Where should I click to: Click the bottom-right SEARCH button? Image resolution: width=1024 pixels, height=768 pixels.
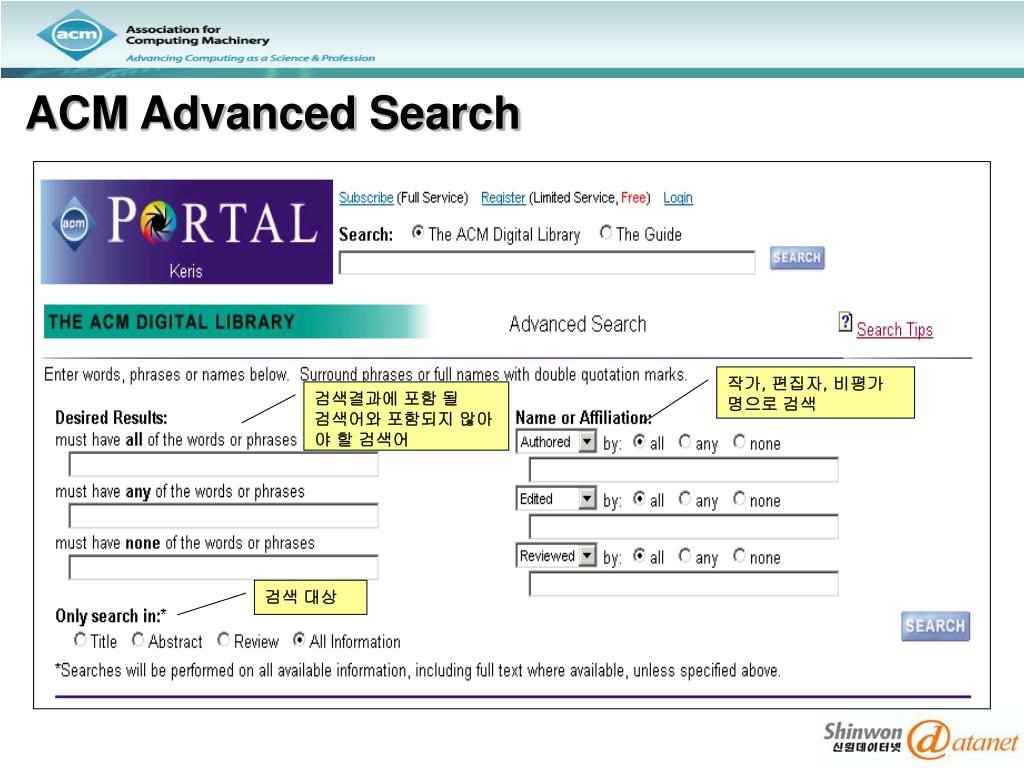click(935, 626)
